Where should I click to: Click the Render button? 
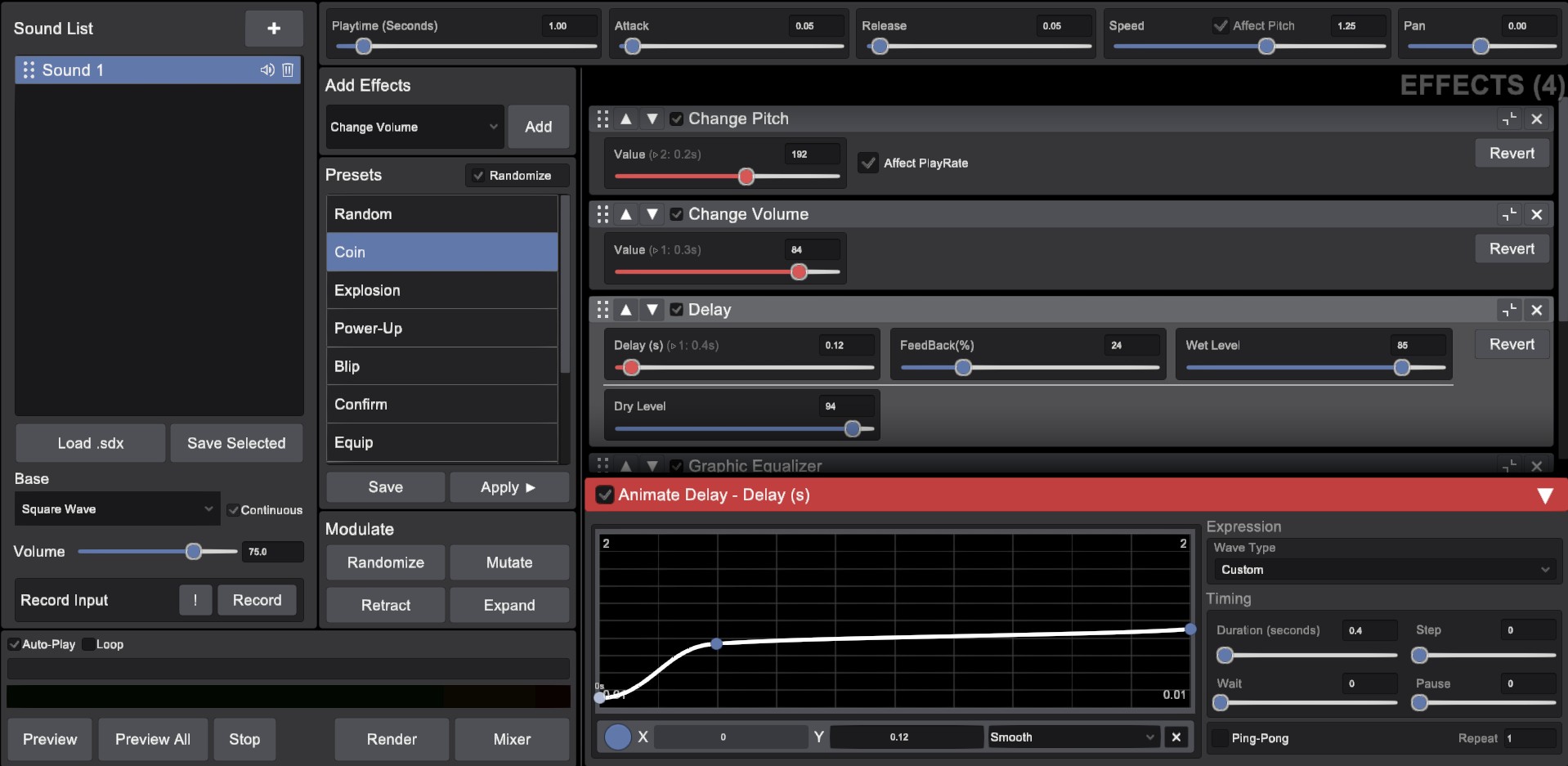[392, 739]
